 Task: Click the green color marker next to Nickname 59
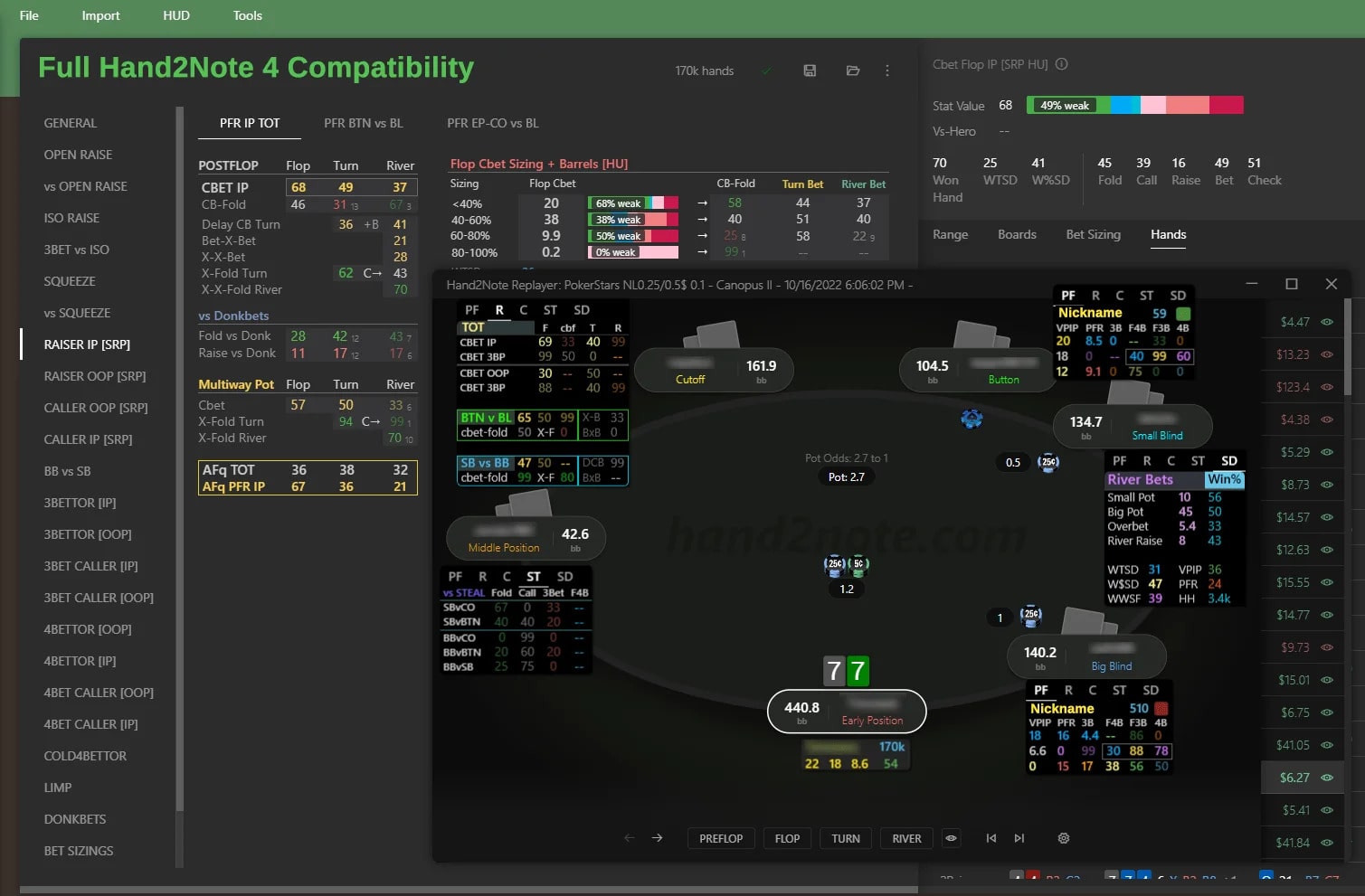(x=1182, y=314)
